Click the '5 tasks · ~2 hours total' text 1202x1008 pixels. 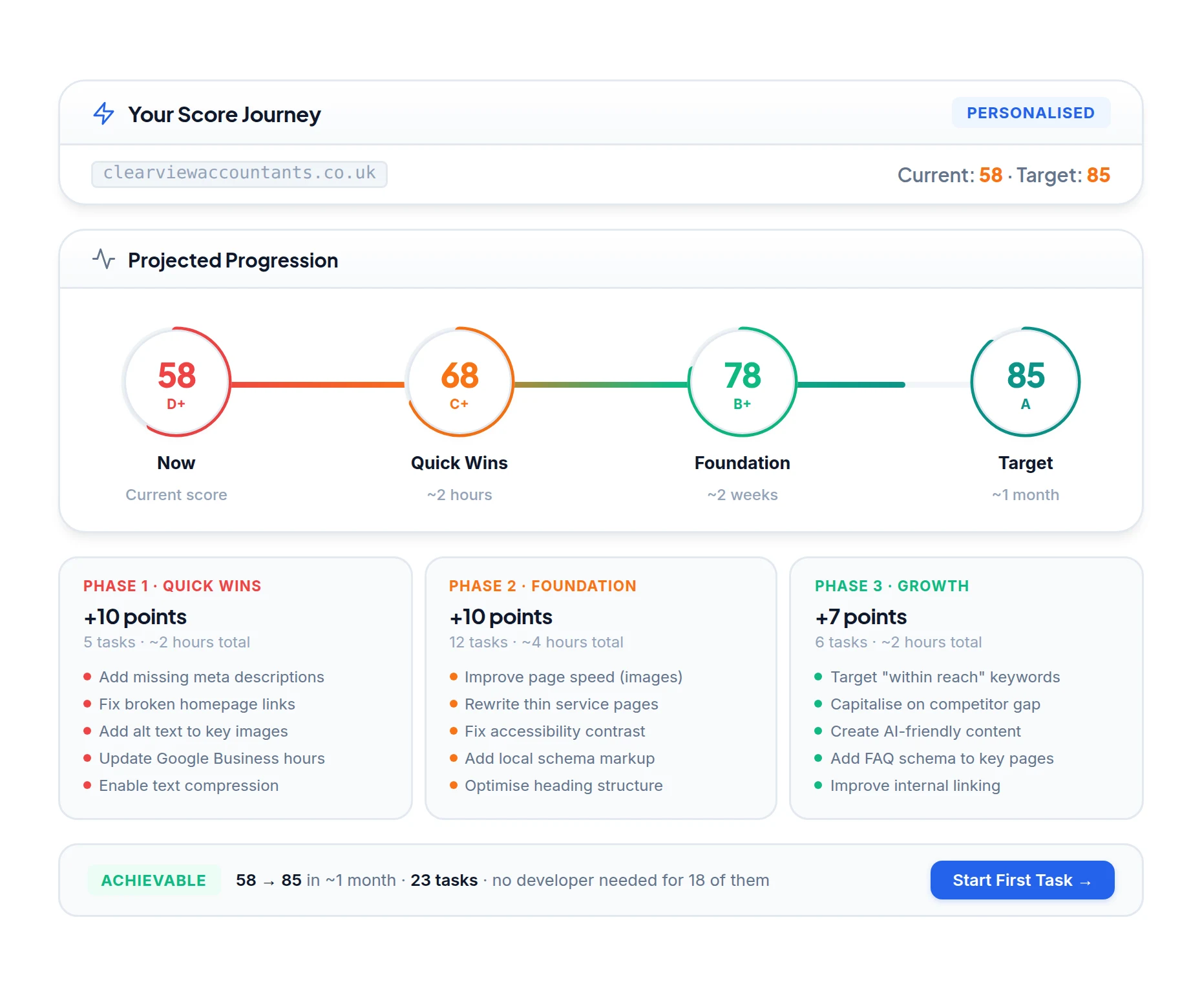pos(167,642)
